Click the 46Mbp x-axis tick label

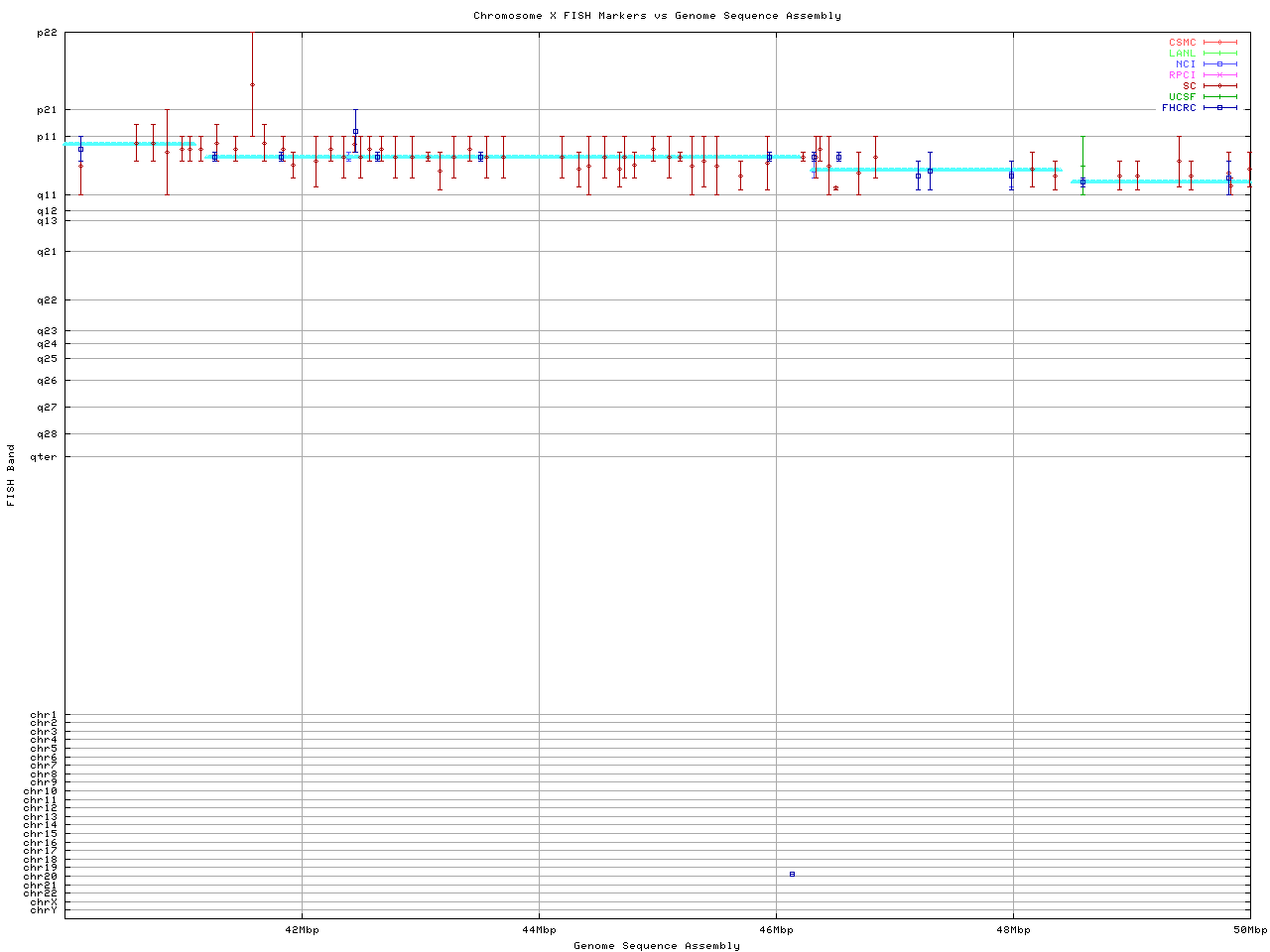(x=776, y=930)
